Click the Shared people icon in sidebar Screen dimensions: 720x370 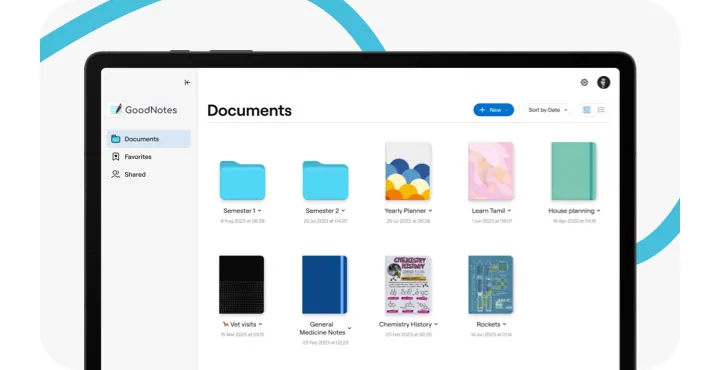[x=116, y=174]
